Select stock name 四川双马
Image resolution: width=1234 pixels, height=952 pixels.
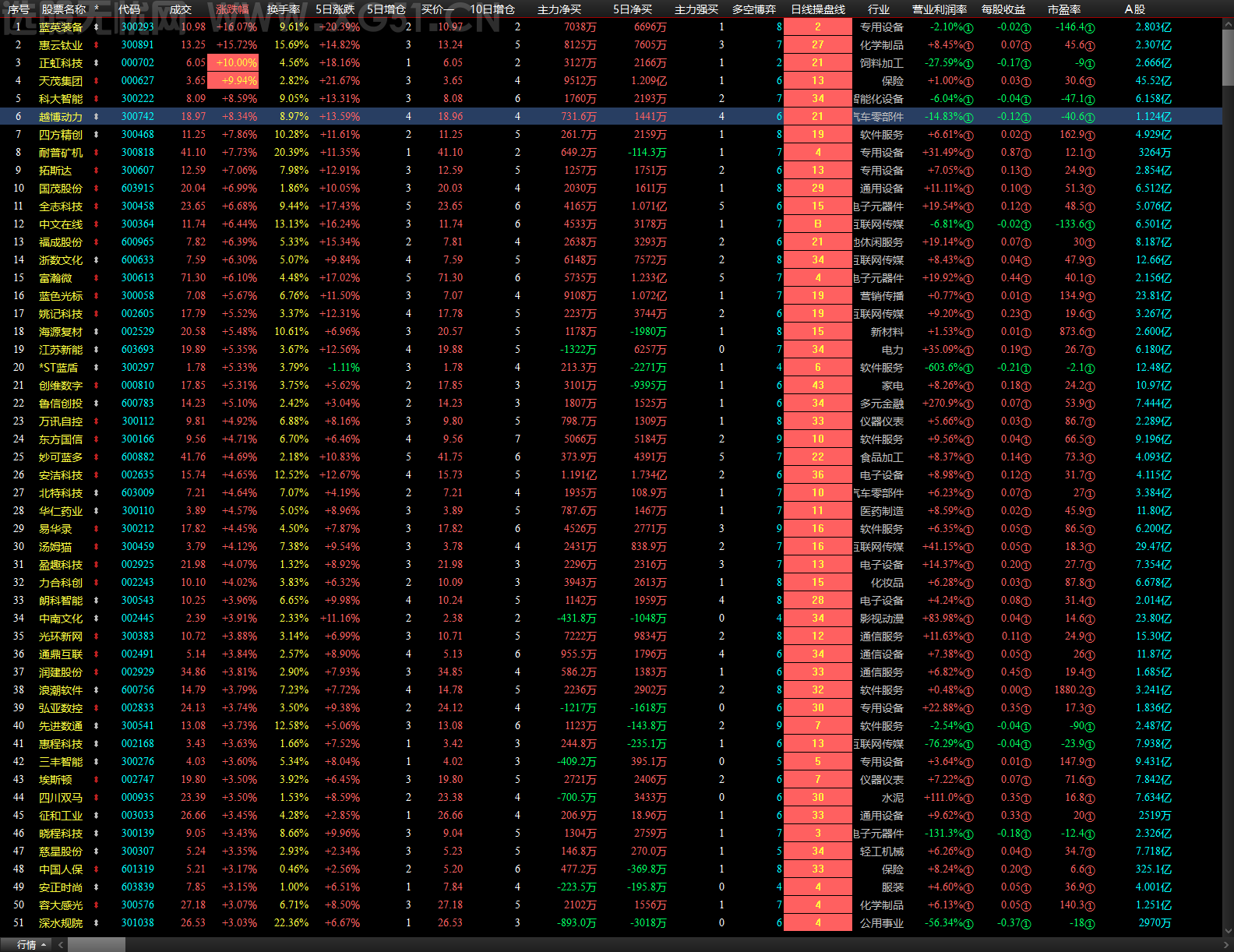coord(61,798)
